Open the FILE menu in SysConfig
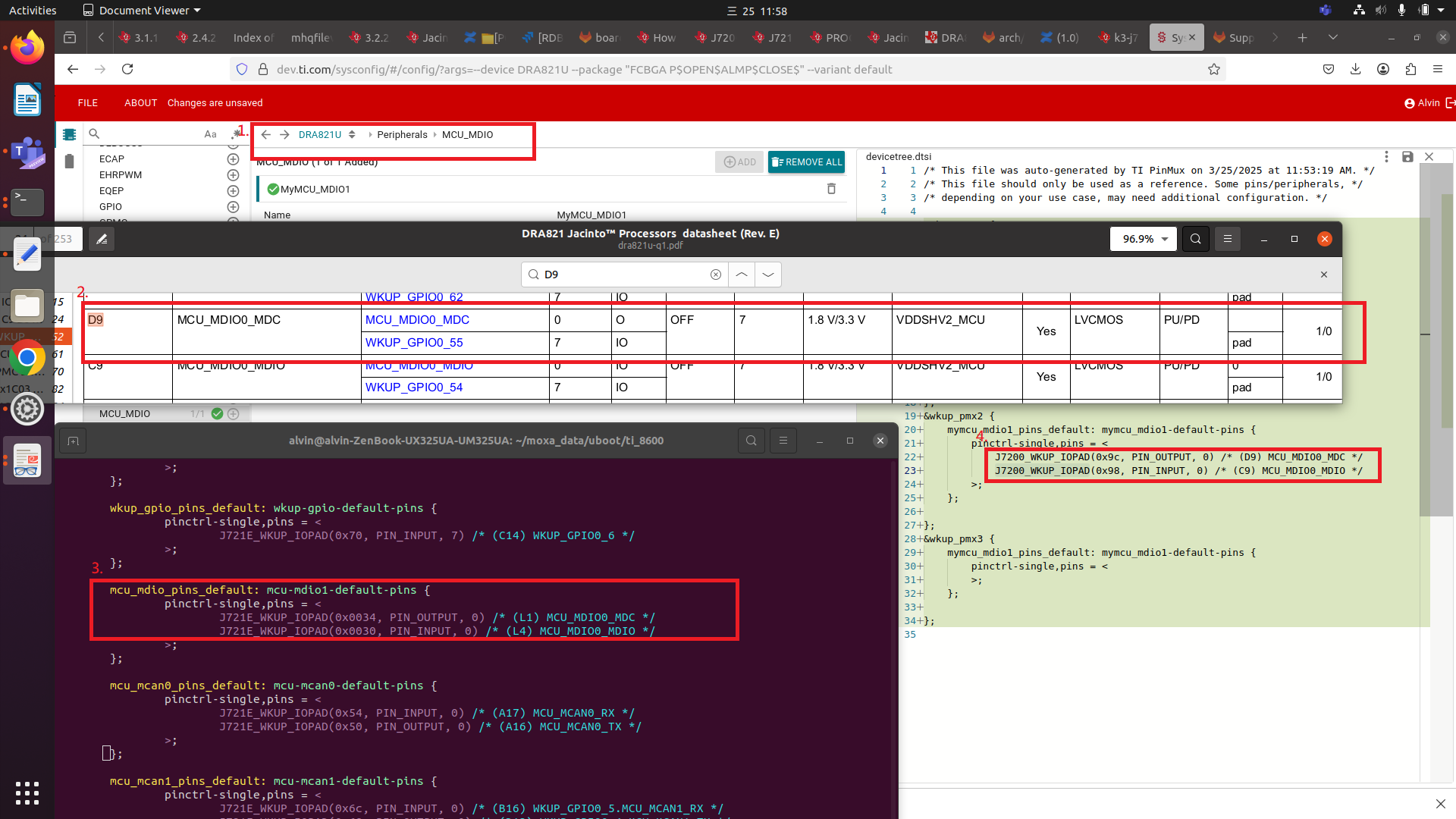 (x=88, y=103)
